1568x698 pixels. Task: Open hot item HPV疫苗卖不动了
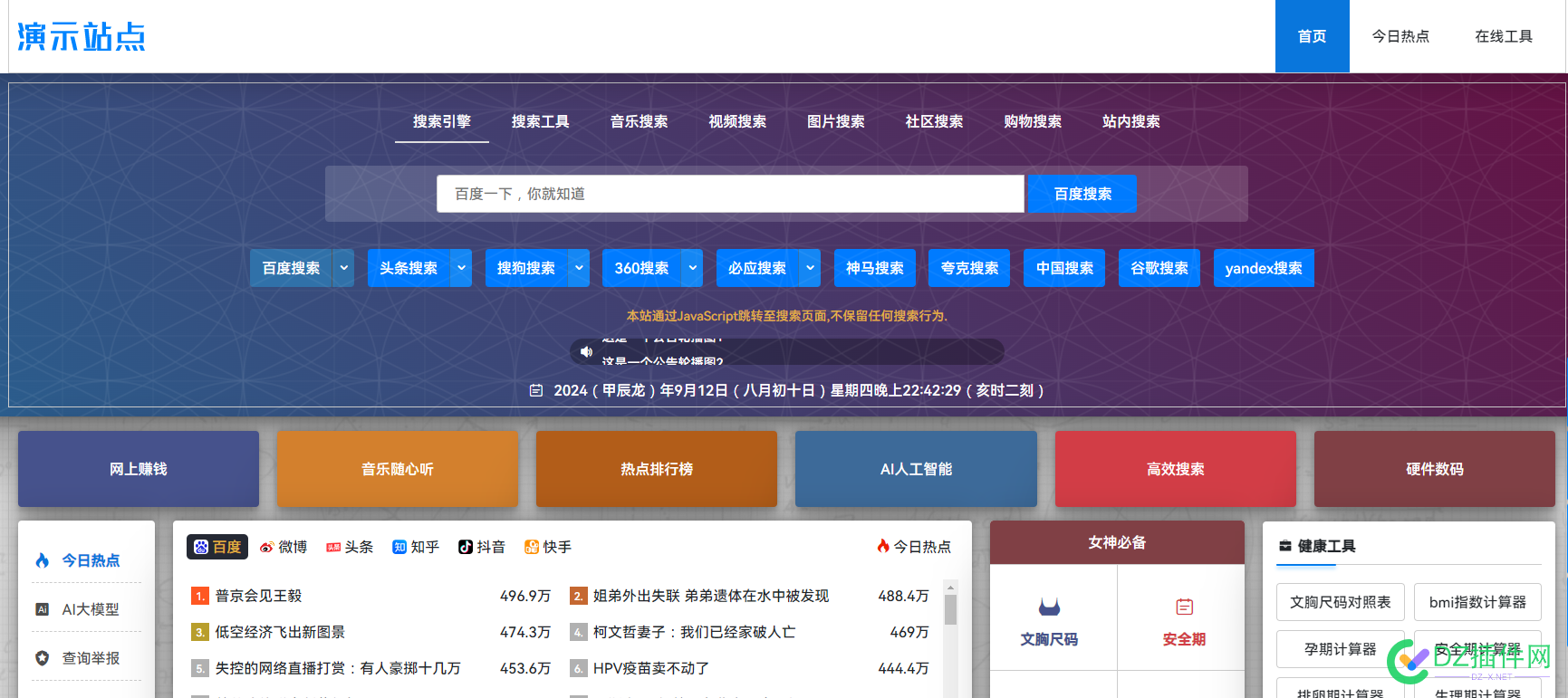click(x=650, y=668)
